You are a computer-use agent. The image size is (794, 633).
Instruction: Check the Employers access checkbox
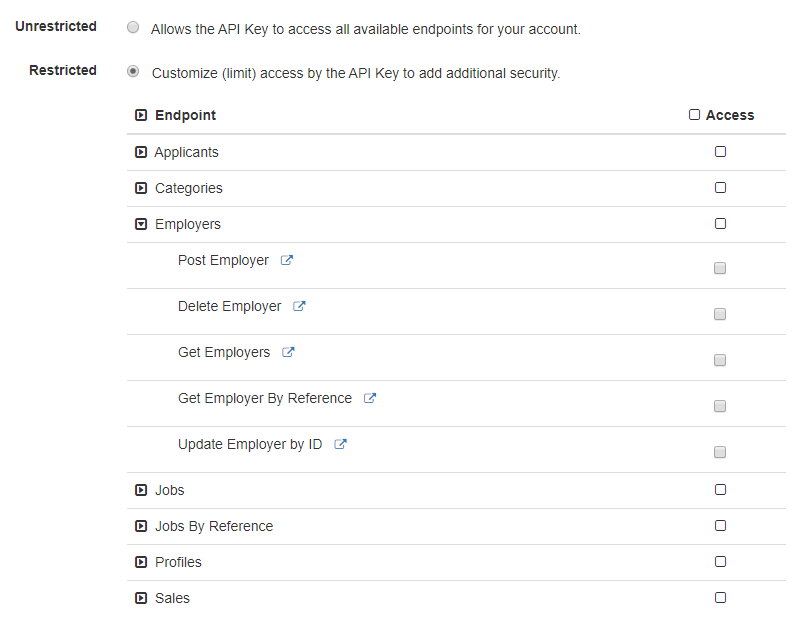720,224
